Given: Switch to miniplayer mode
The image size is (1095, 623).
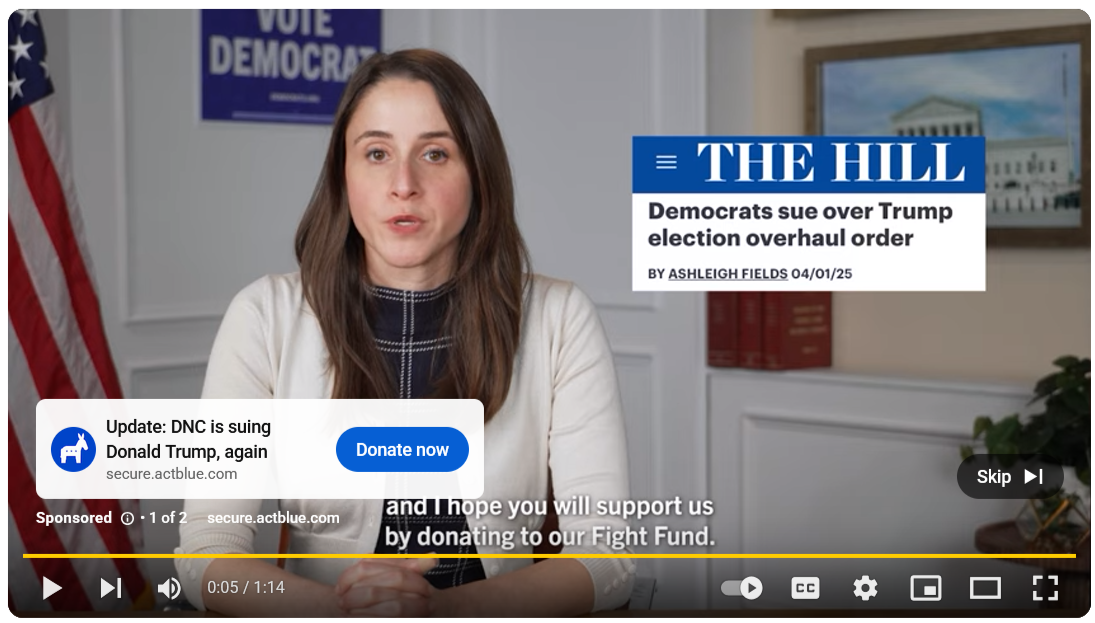Looking at the screenshot, I should (925, 588).
